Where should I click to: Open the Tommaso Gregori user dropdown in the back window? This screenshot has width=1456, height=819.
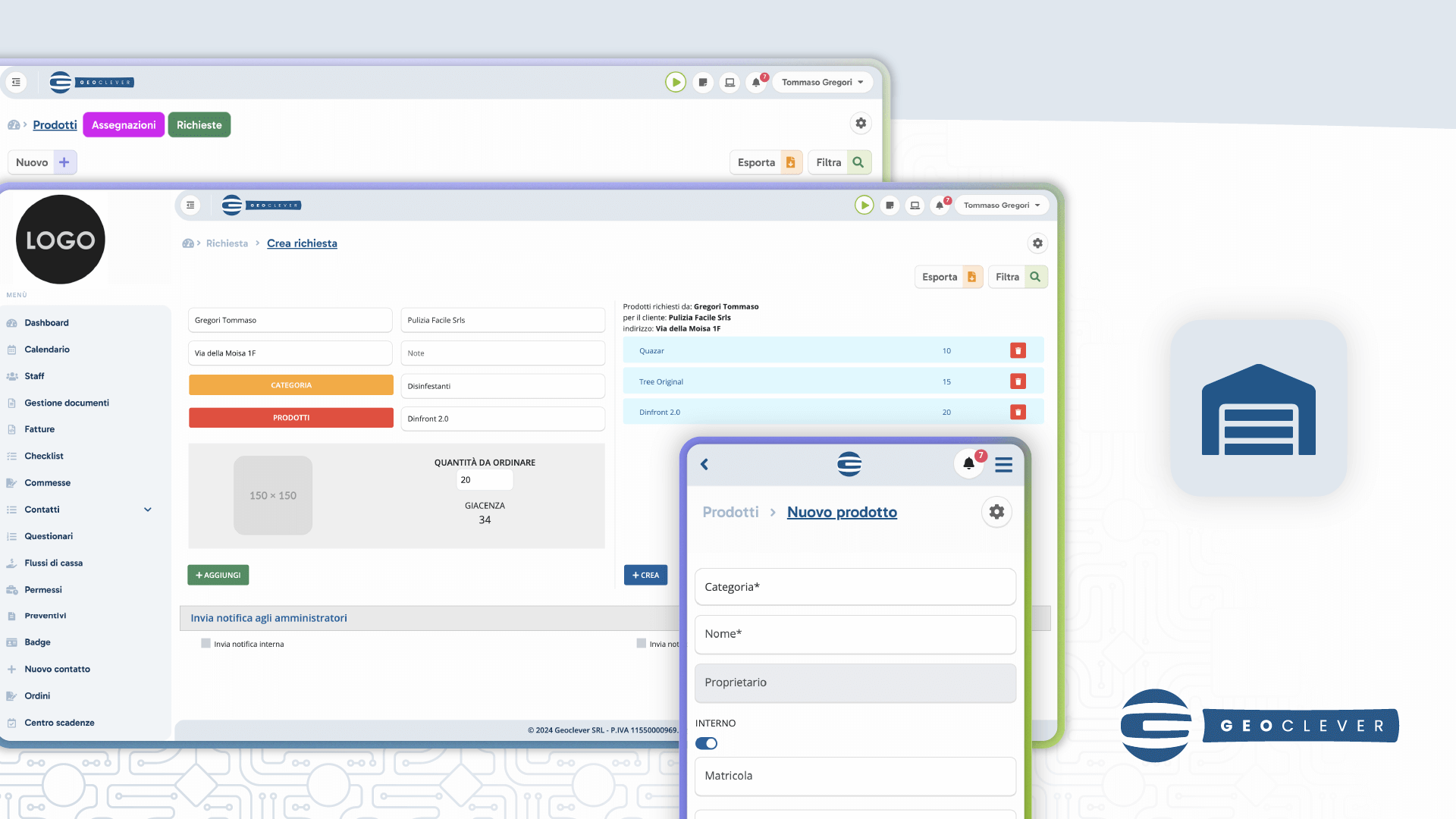coord(822,82)
